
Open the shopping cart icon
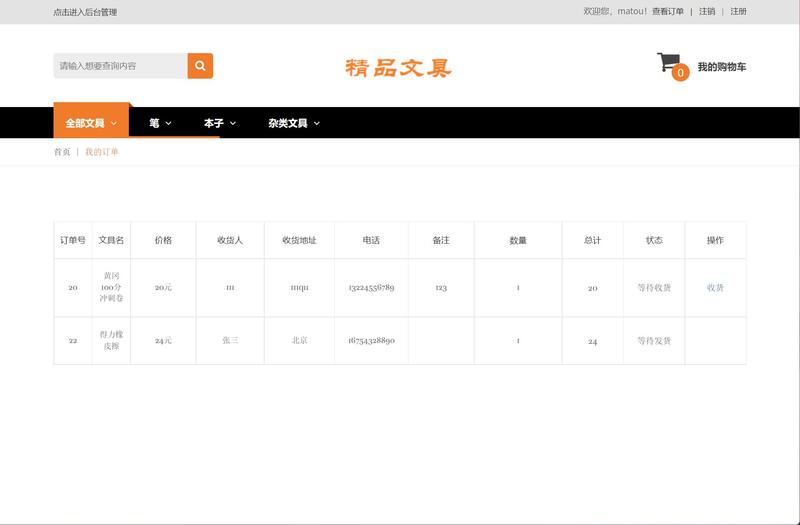(668, 62)
